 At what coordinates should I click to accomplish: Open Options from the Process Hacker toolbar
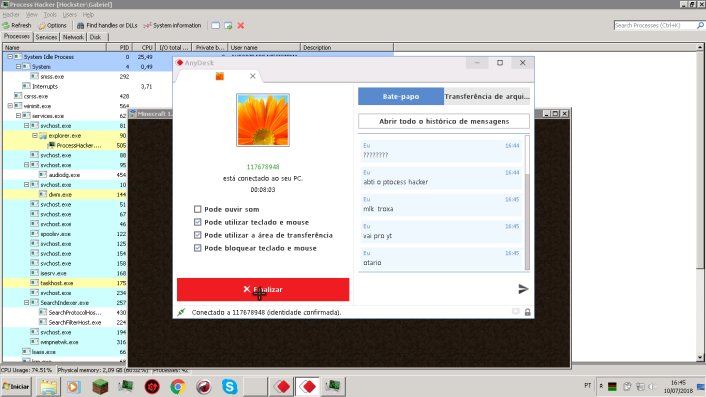pyautogui.click(x=53, y=26)
